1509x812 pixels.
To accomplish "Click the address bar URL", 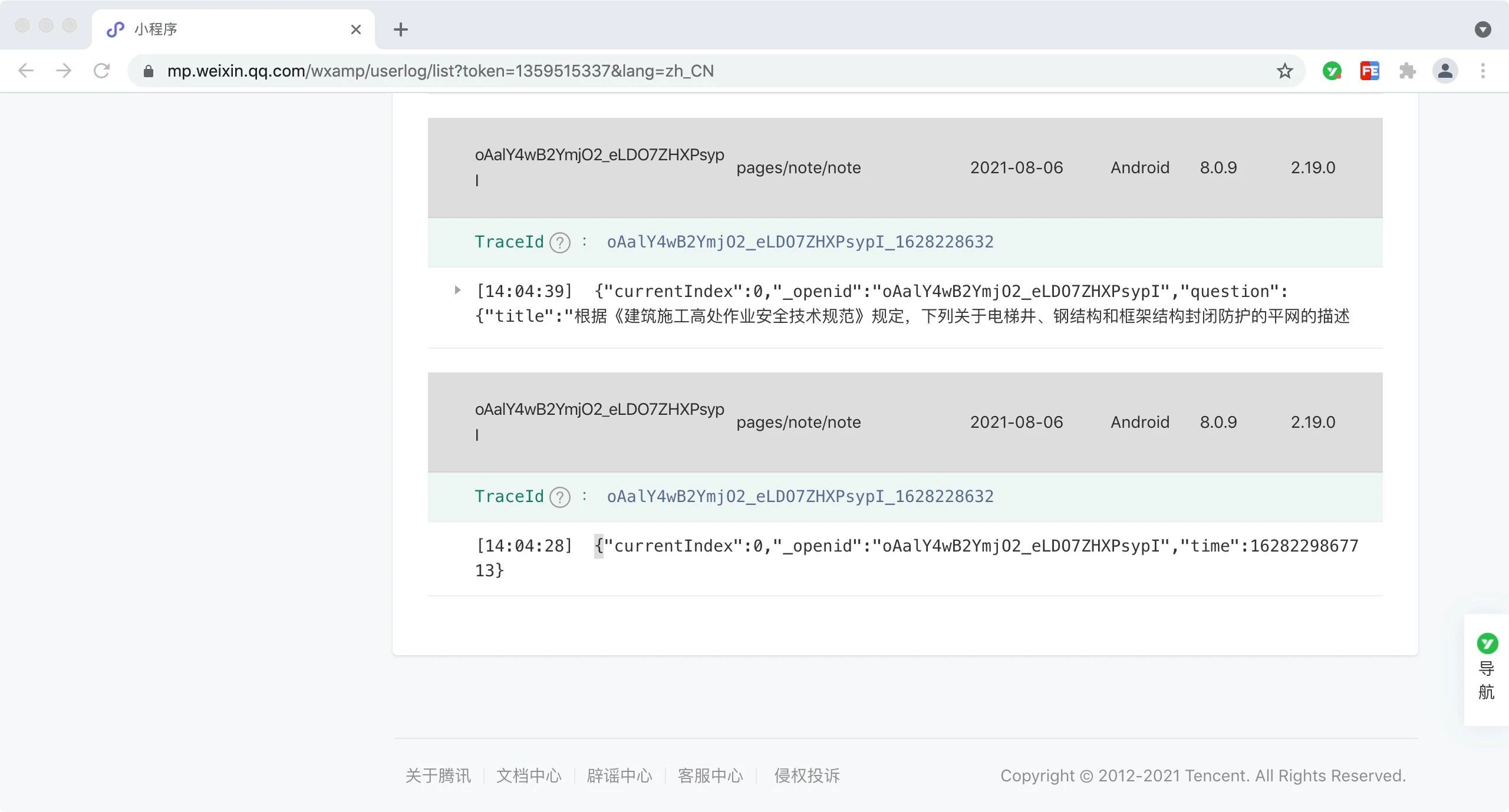I will pyautogui.click(x=440, y=71).
